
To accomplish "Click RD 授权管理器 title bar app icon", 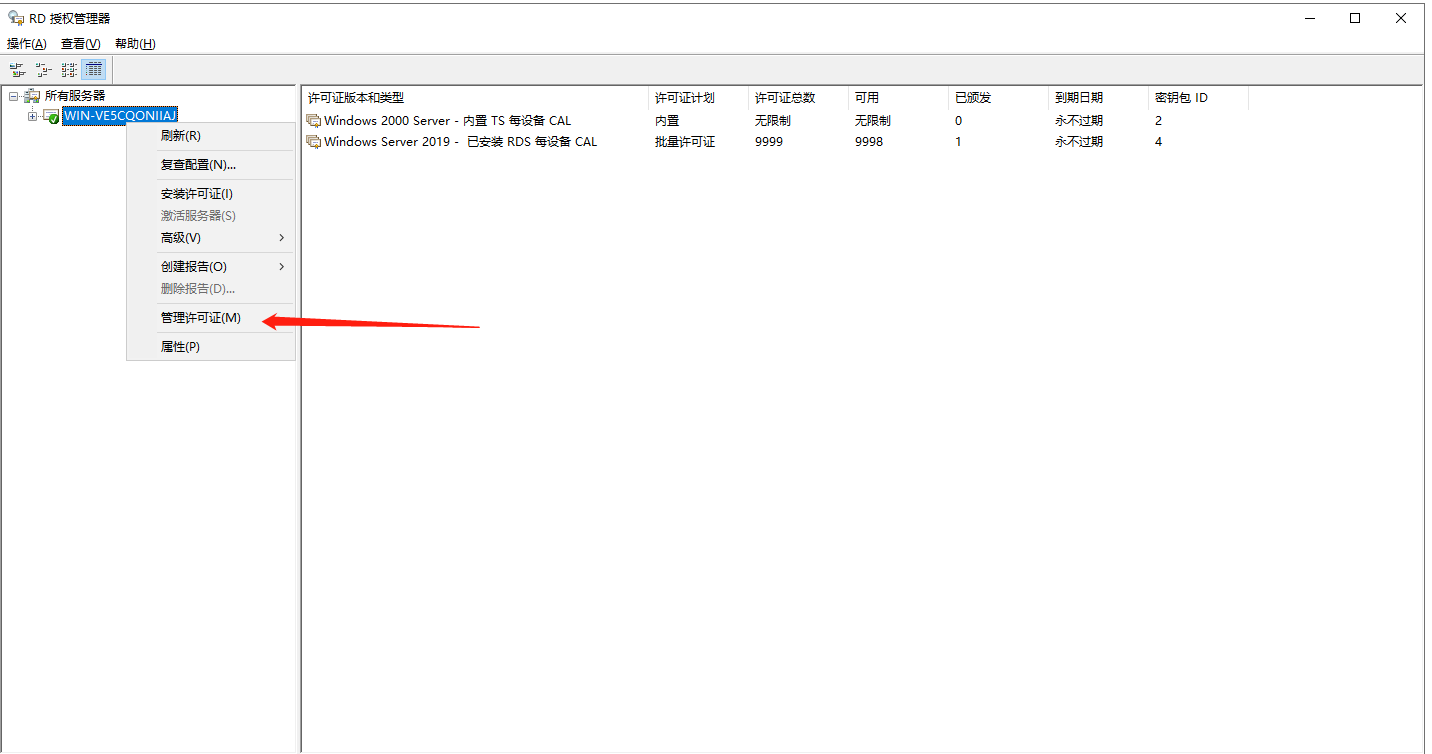I will (x=16, y=18).
